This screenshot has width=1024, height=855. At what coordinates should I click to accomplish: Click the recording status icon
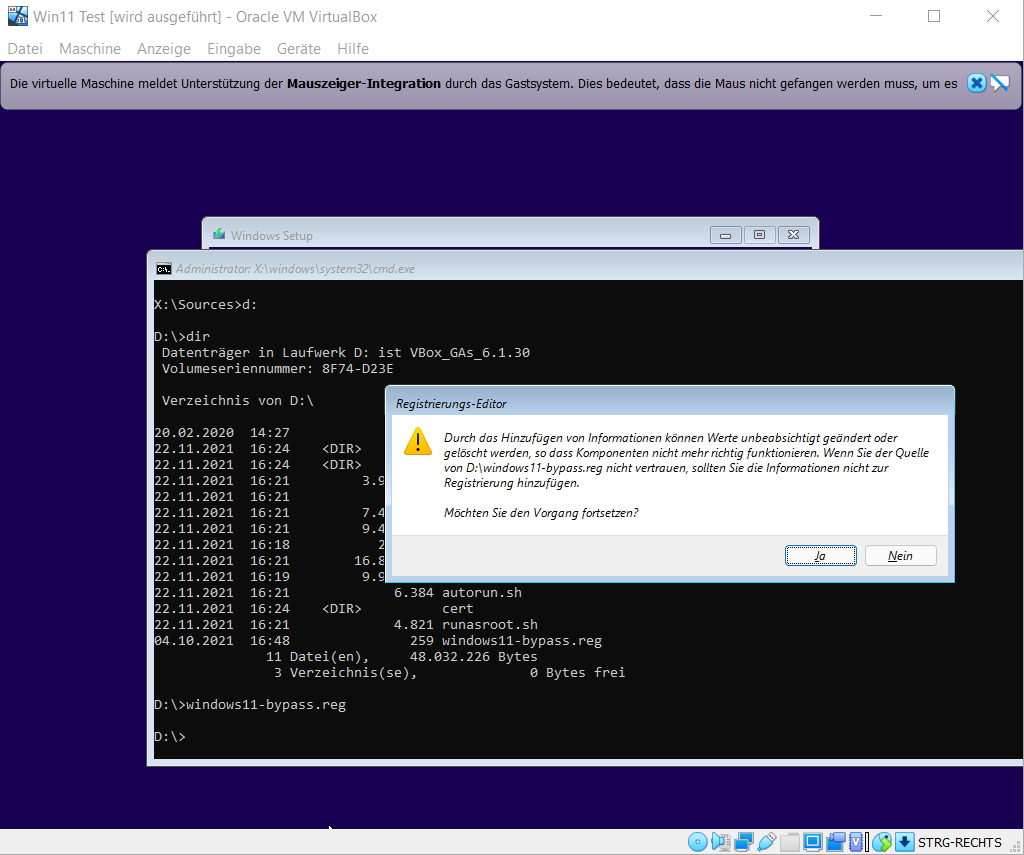coord(835,842)
